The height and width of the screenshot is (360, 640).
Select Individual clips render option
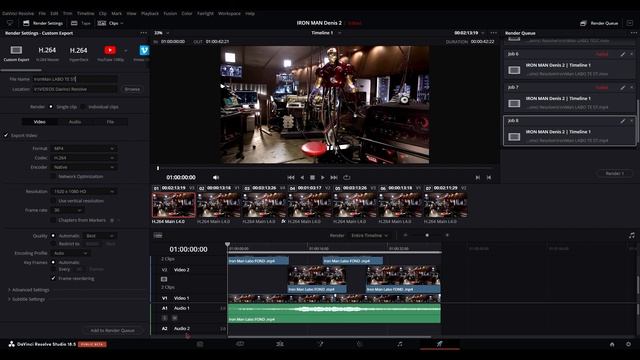[83, 107]
